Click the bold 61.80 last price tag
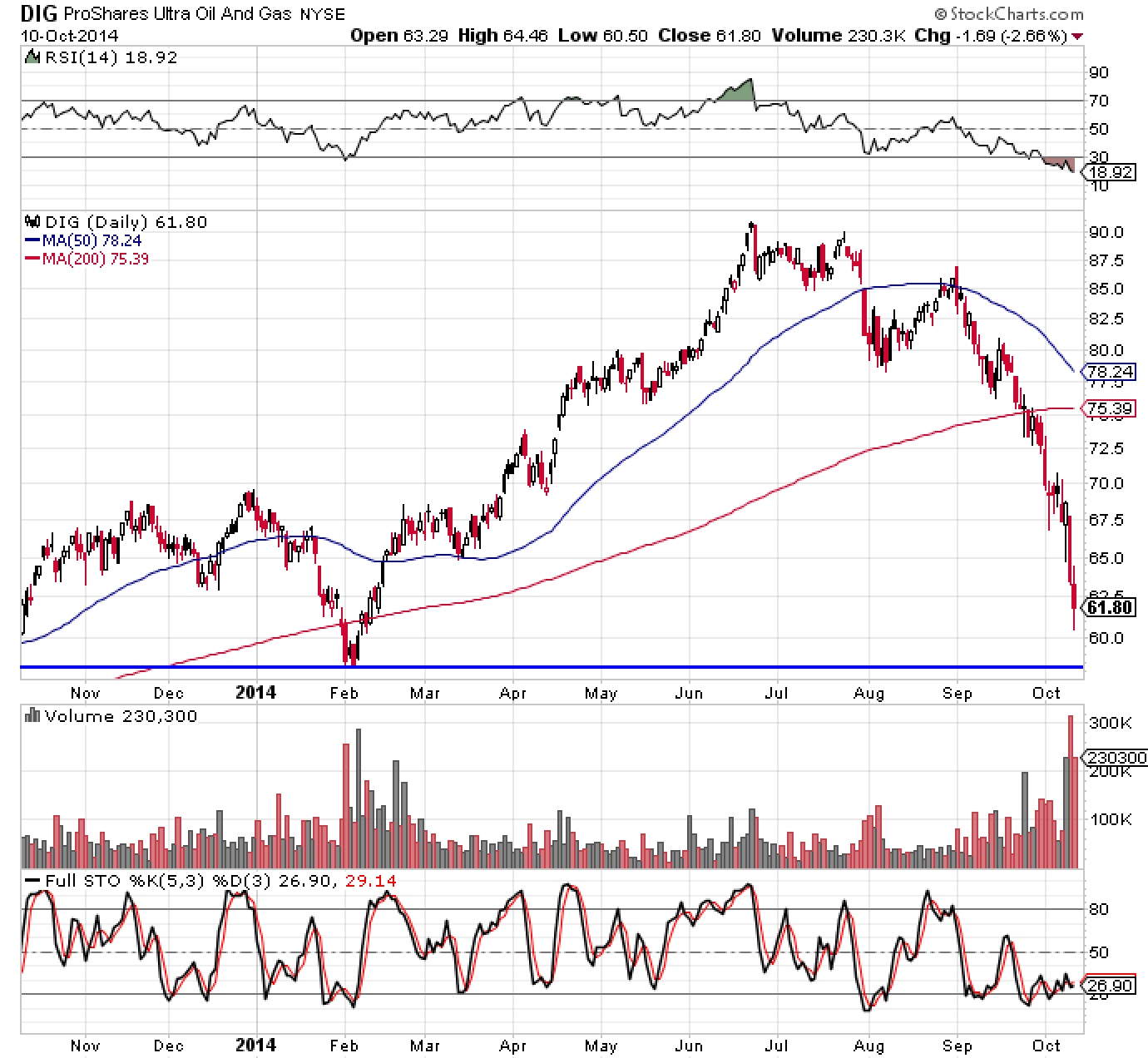 [x=1107, y=608]
